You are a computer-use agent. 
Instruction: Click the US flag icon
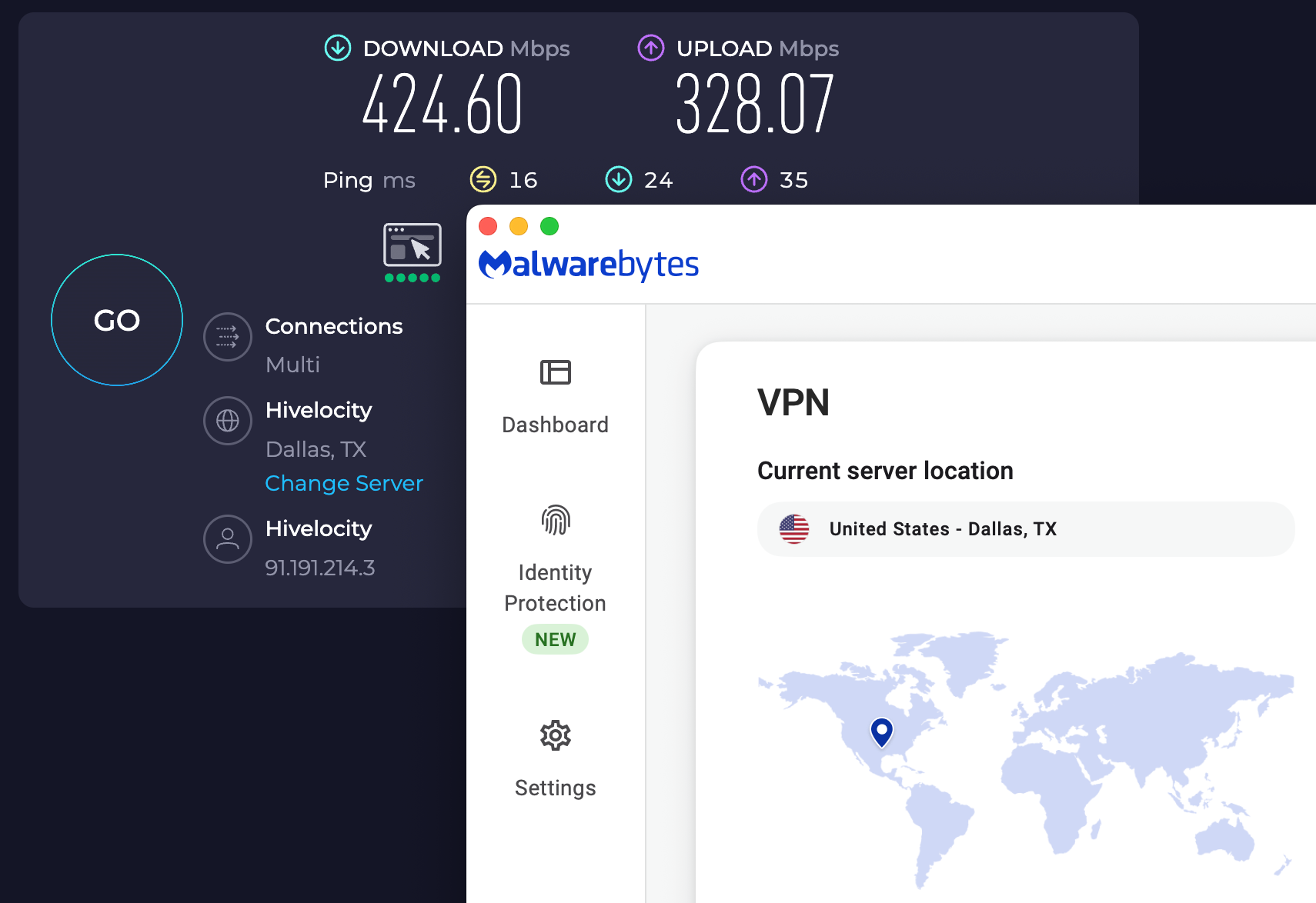[794, 529]
